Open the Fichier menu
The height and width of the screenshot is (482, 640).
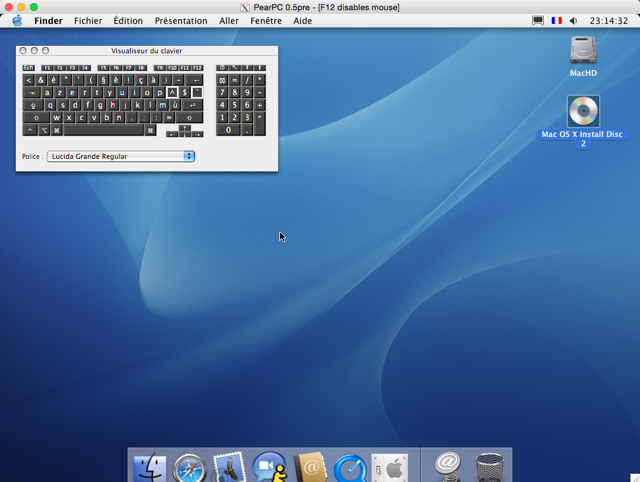tap(88, 21)
